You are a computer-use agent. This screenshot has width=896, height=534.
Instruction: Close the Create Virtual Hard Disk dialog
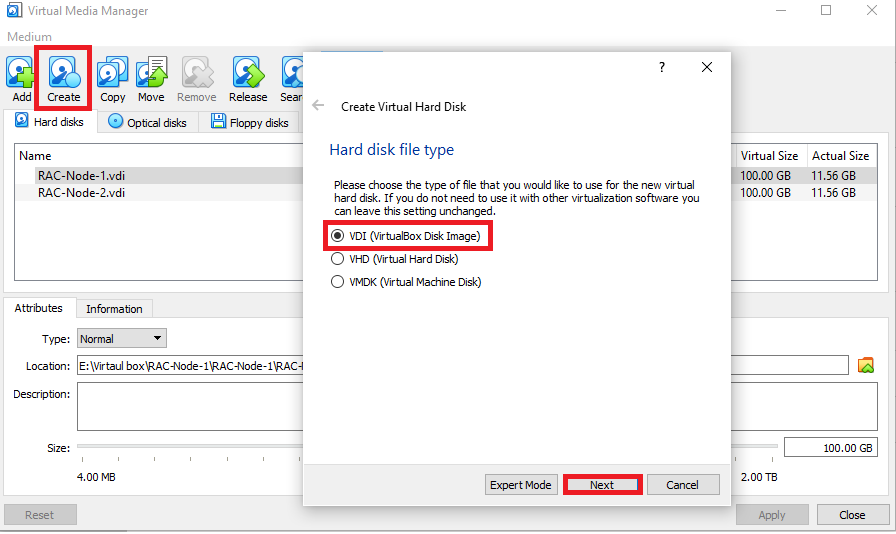pyautogui.click(x=707, y=67)
